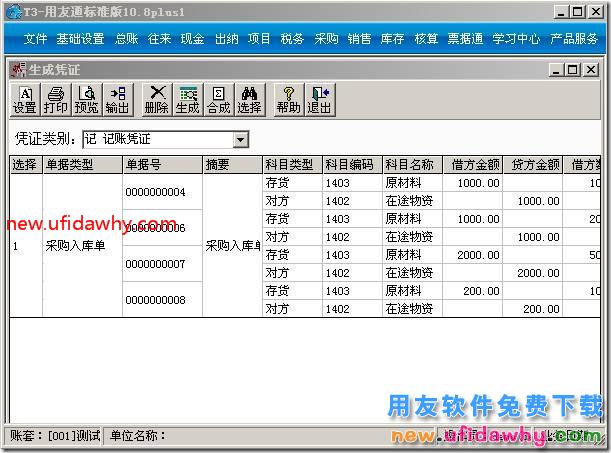Image resolution: width=611 pixels, height=453 pixels.
Task: Open the 税务 menu
Action: click(x=292, y=39)
